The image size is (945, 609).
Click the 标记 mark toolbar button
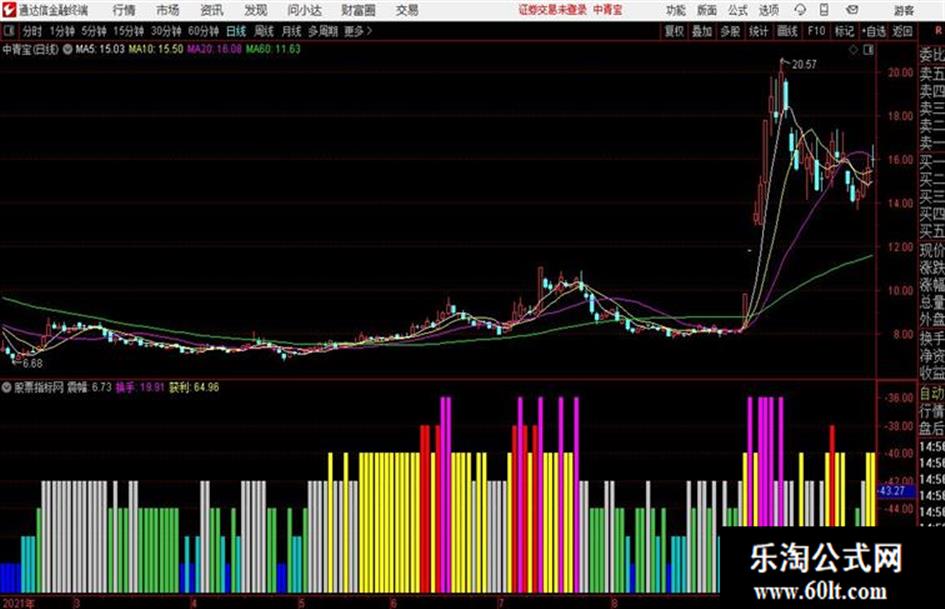pyautogui.click(x=844, y=31)
